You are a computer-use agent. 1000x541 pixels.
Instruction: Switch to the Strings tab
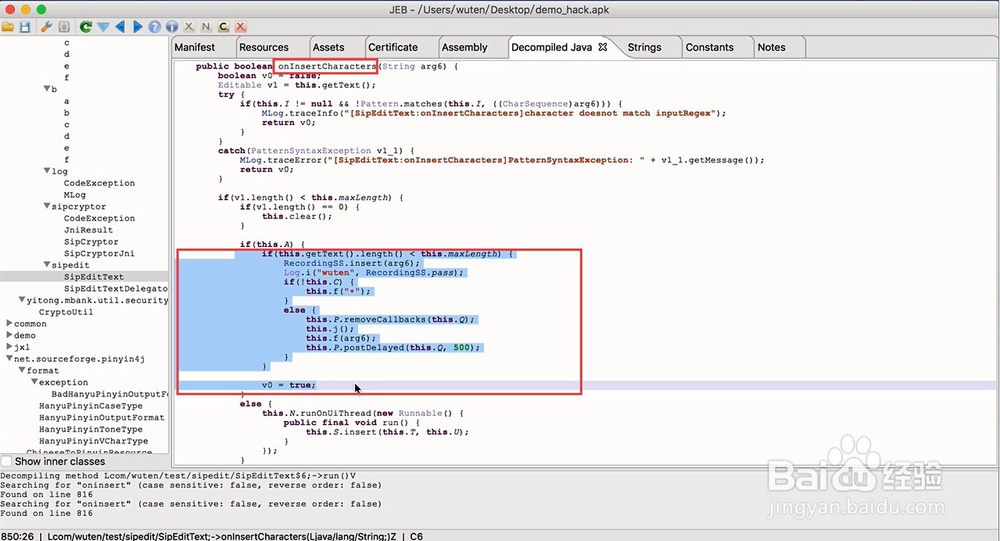[x=644, y=47]
